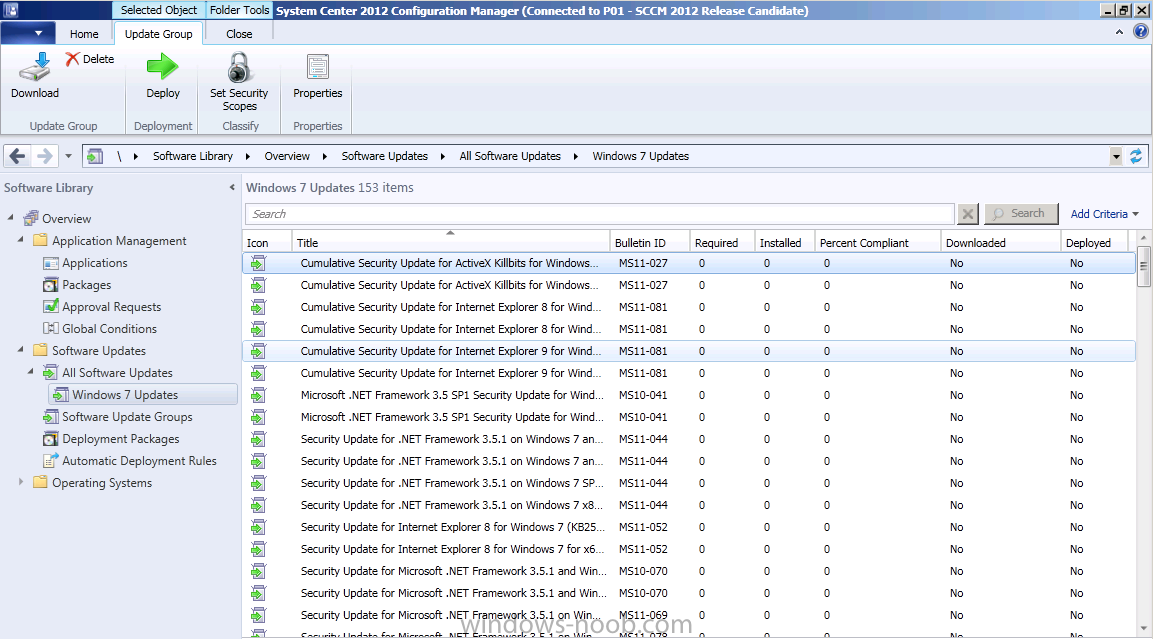This screenshot has height=639, width=1153.
Task: Click Software Library in the breadcrumb
Action: coord(193,156)
